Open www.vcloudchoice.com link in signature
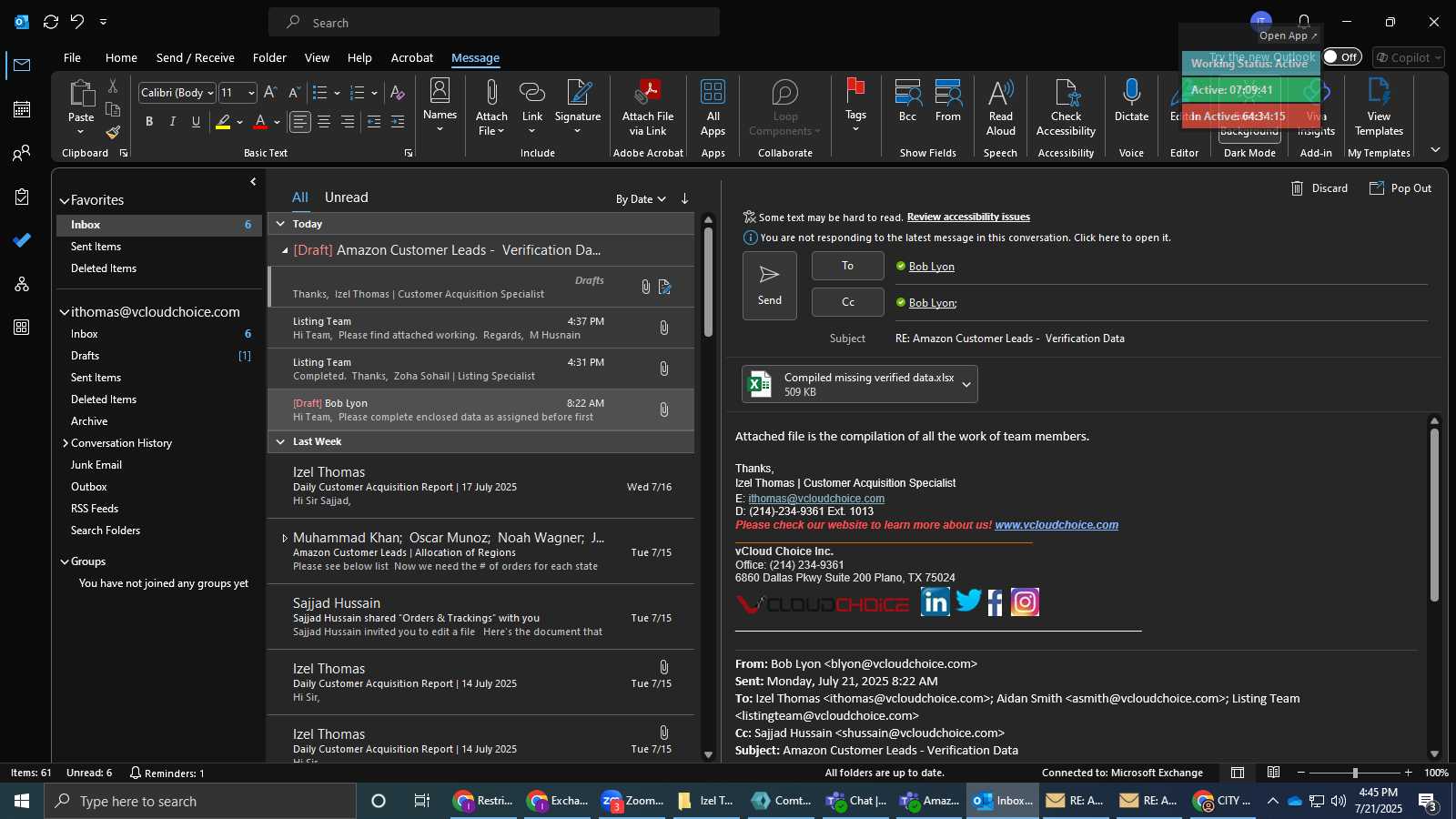This screenshot has height=819, width=1456. coord(1057,525)
